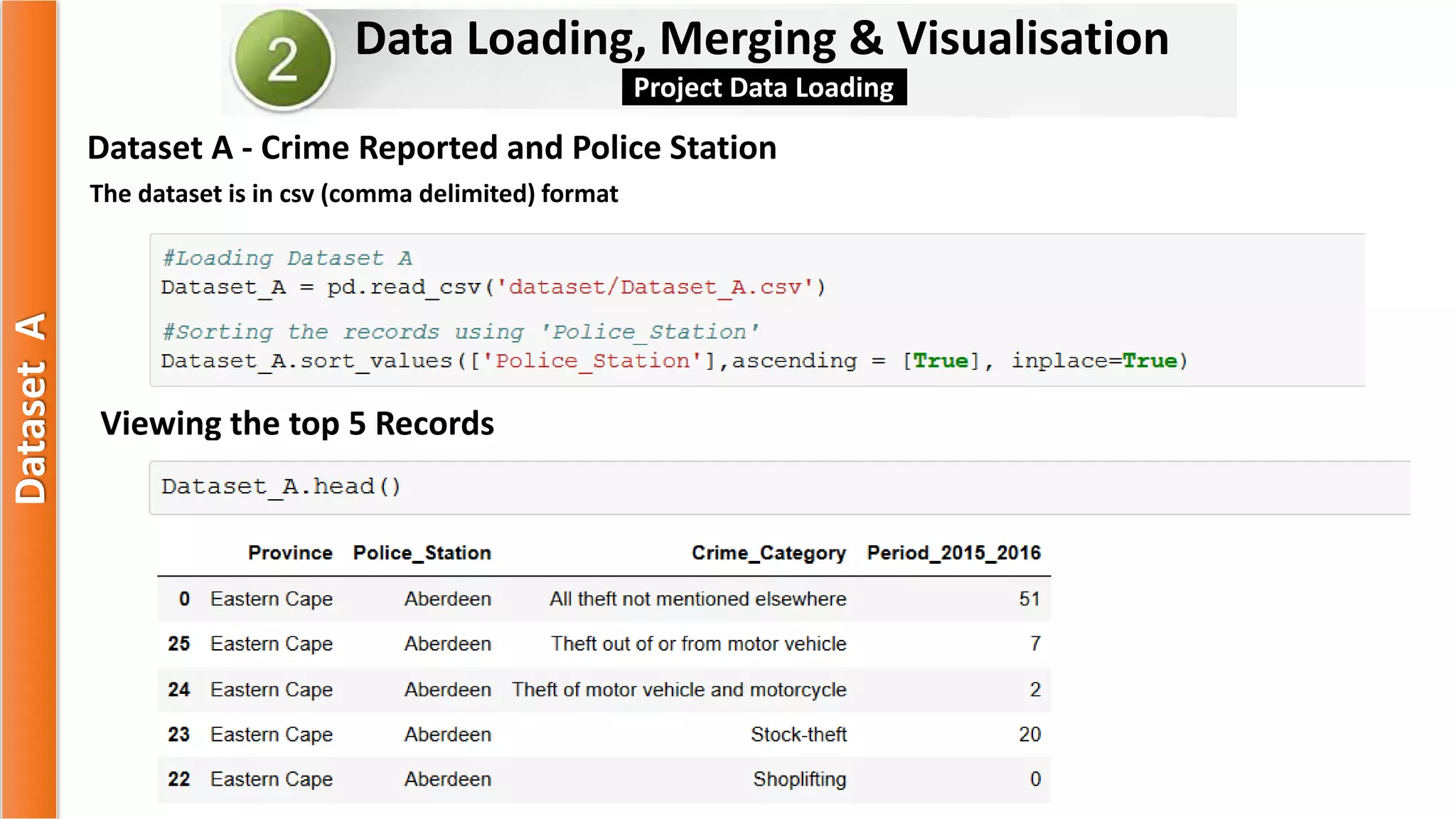Click the vertical 'Dataset A' sidebar label
This screenshot has width=1456, height=819.
31,408
